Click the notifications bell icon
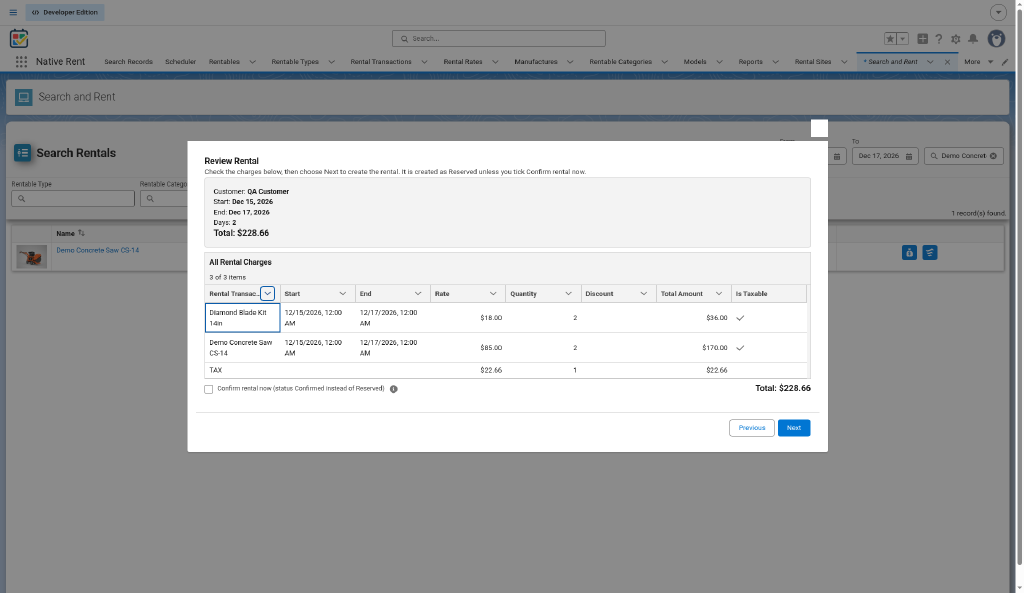This screenshot has width=1024, height=593. pos(973,39)
